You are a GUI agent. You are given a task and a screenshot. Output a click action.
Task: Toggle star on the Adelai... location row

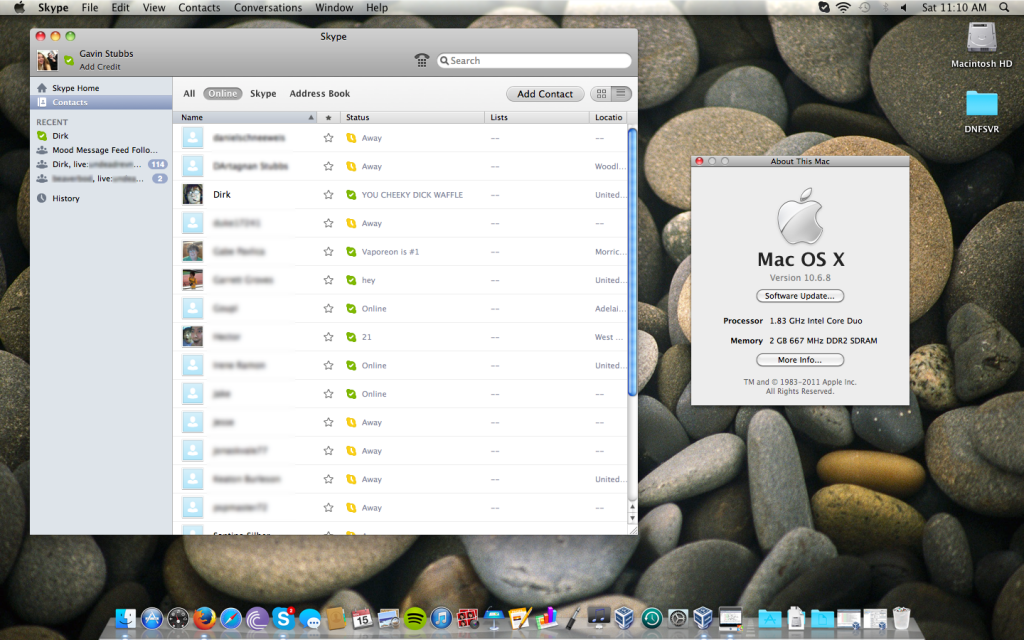[x=328, y=308]
